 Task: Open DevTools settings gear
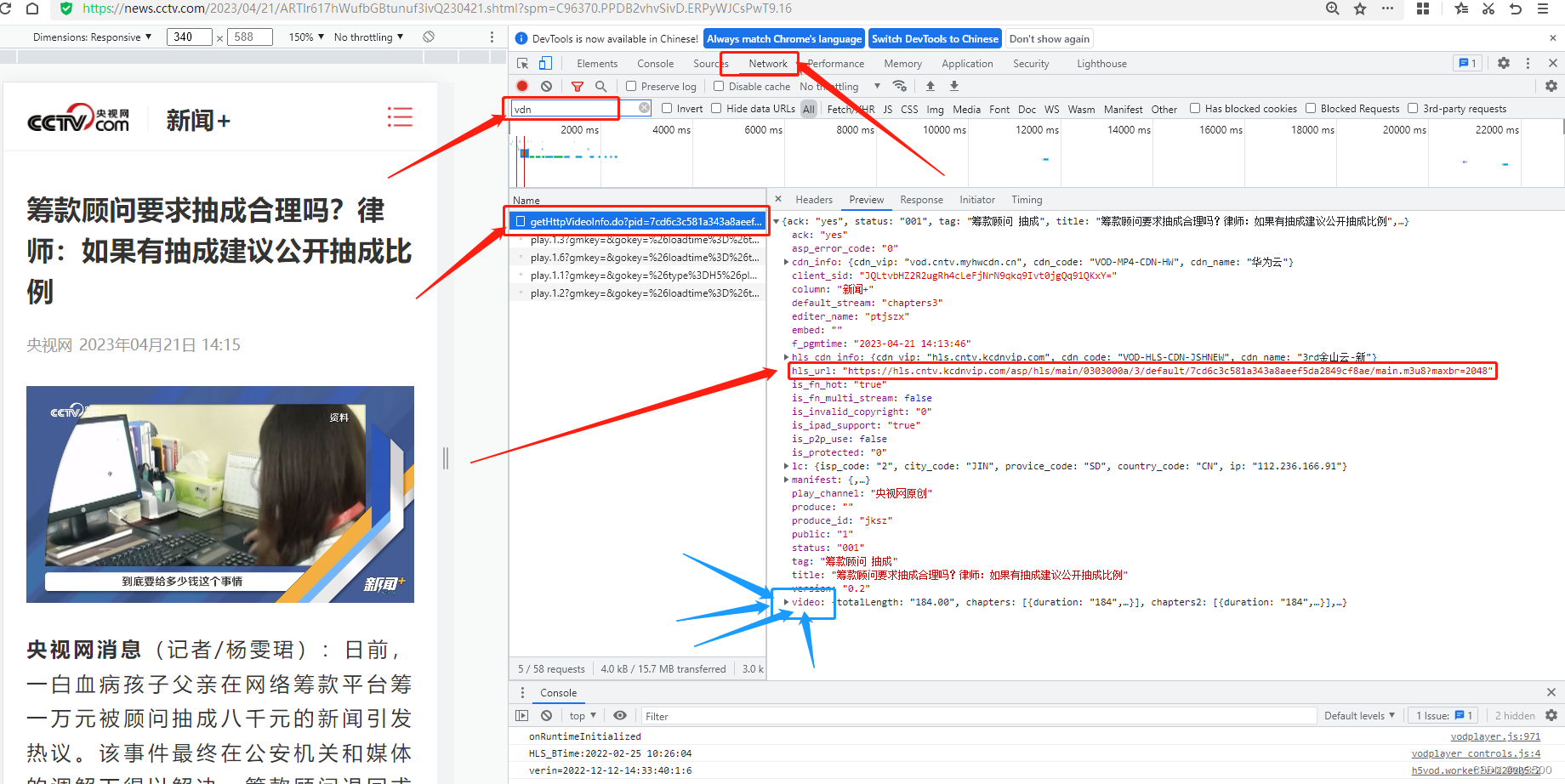1504,63
